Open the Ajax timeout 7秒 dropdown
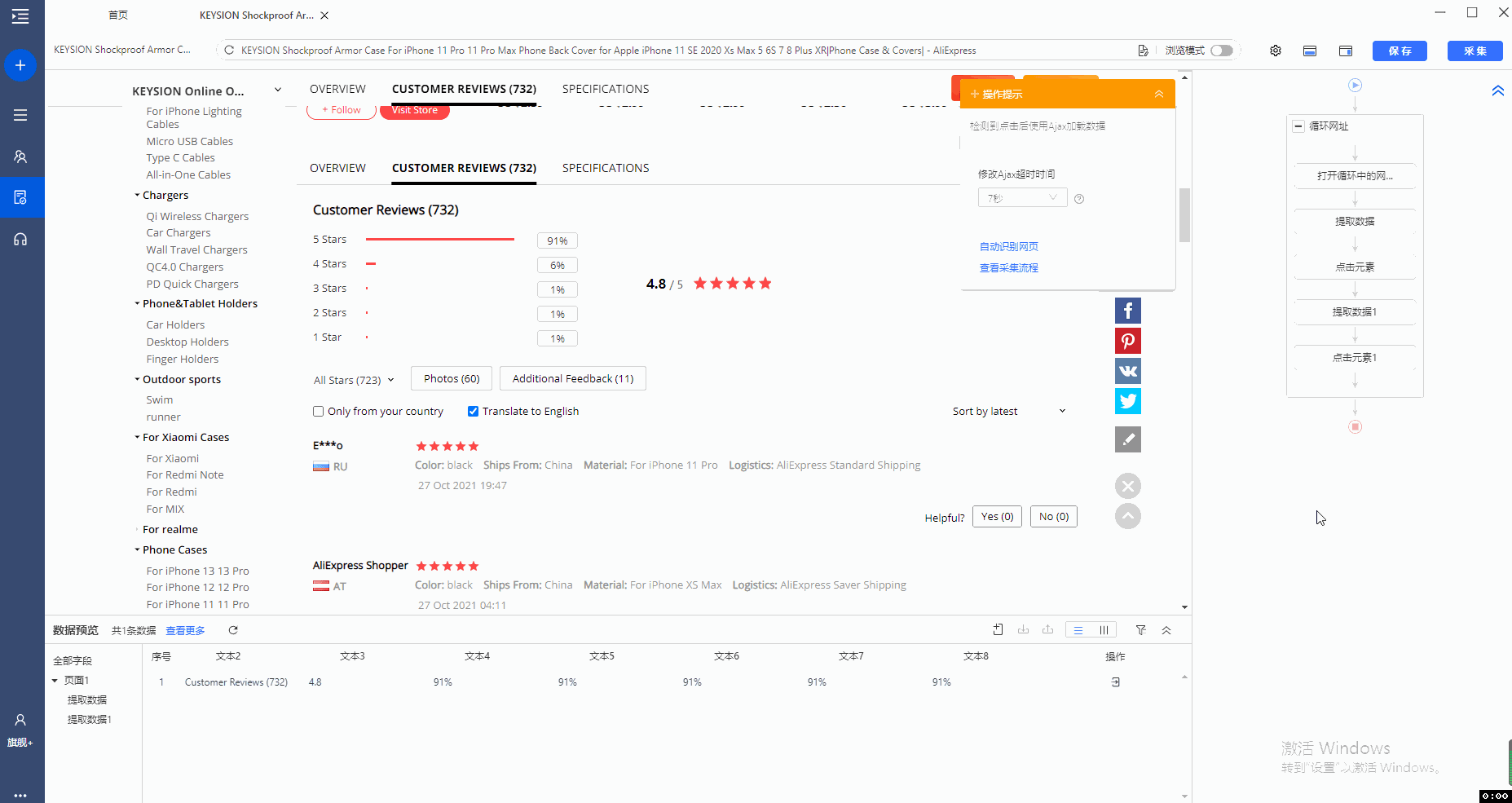The image size is (1512, 803). [x=1022, y=198]
